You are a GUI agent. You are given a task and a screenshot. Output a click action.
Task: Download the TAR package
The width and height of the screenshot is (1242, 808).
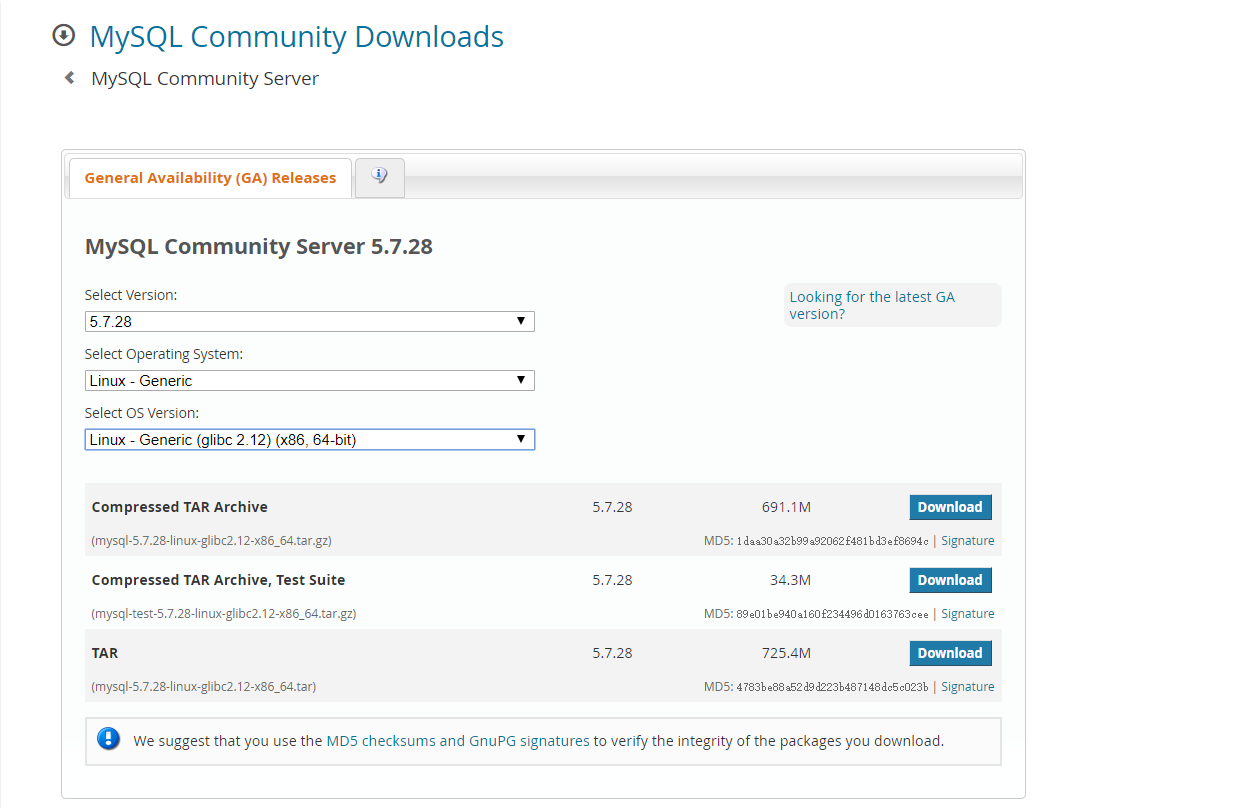click(950, 652)
